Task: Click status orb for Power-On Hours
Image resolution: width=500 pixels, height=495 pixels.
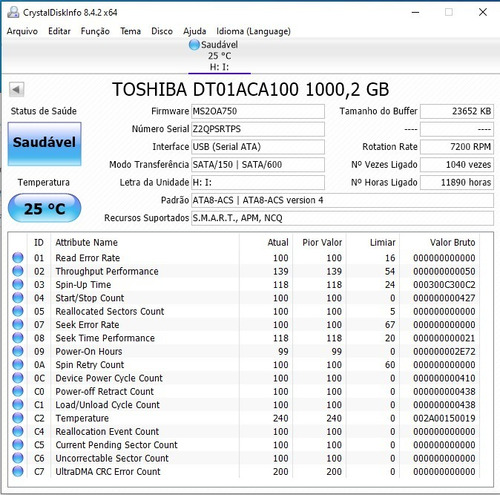Action: pyautogui.click(x=18, y=351)
